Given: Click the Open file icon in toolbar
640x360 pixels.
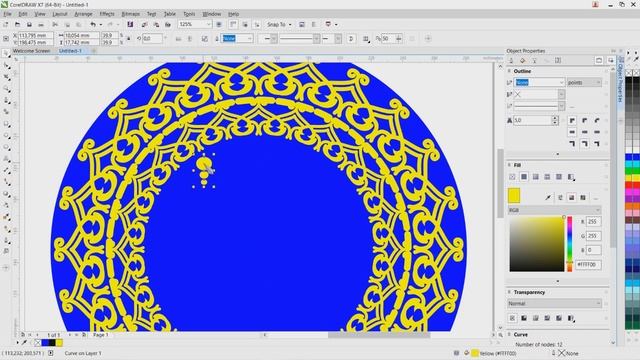Looking at the screenshot, I should pyautogui.click(x=18, y=24).
